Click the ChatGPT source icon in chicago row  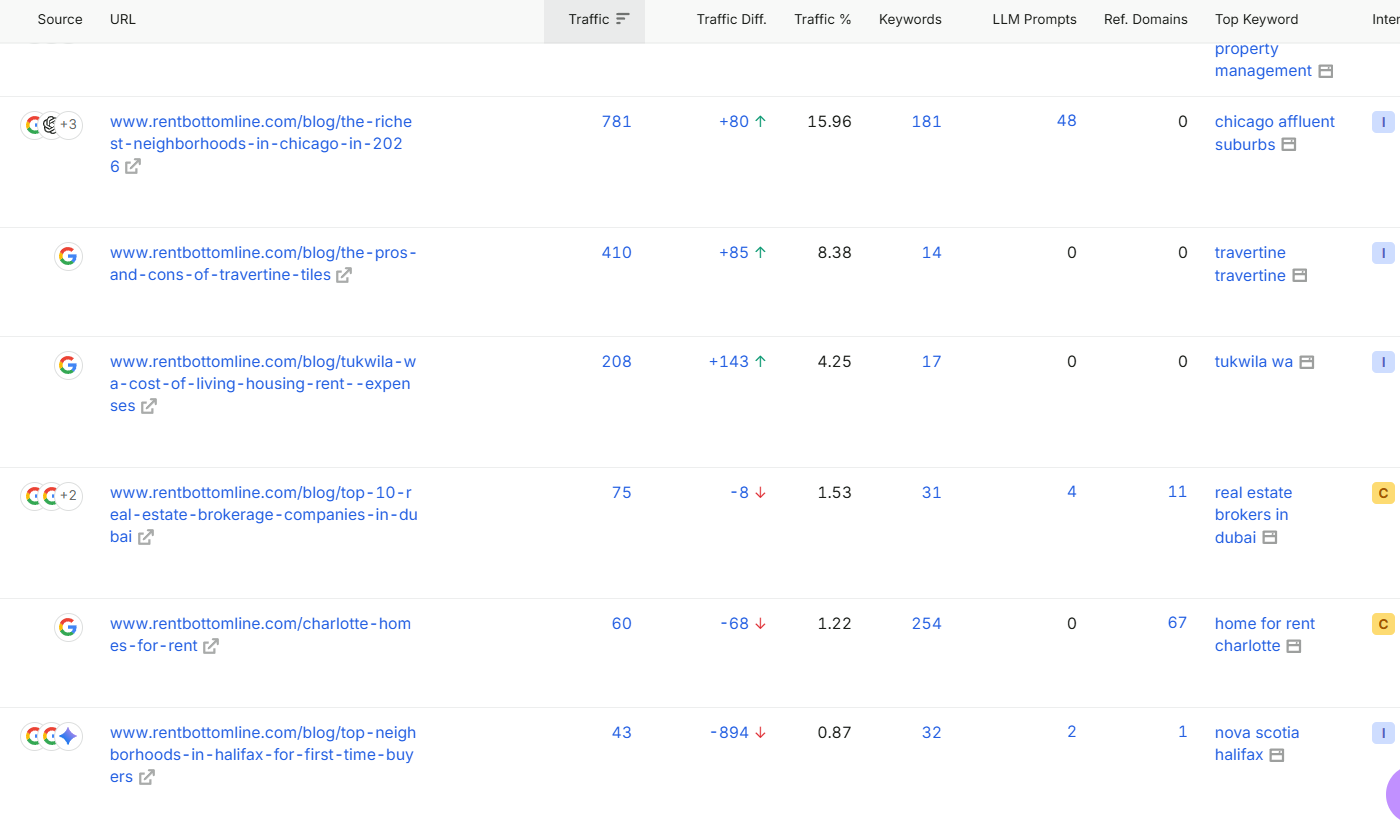pos(50,125)
